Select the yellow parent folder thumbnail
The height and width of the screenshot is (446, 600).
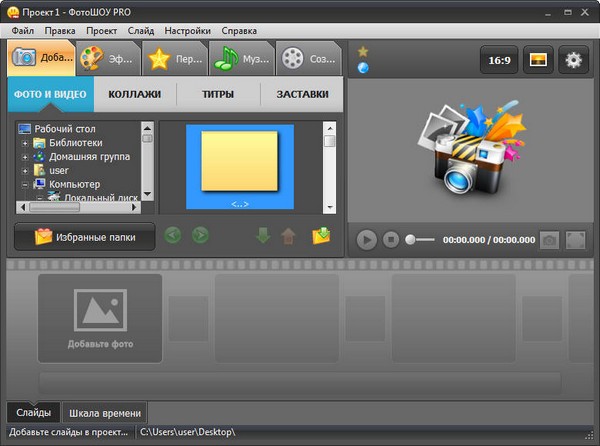(240, 162)
